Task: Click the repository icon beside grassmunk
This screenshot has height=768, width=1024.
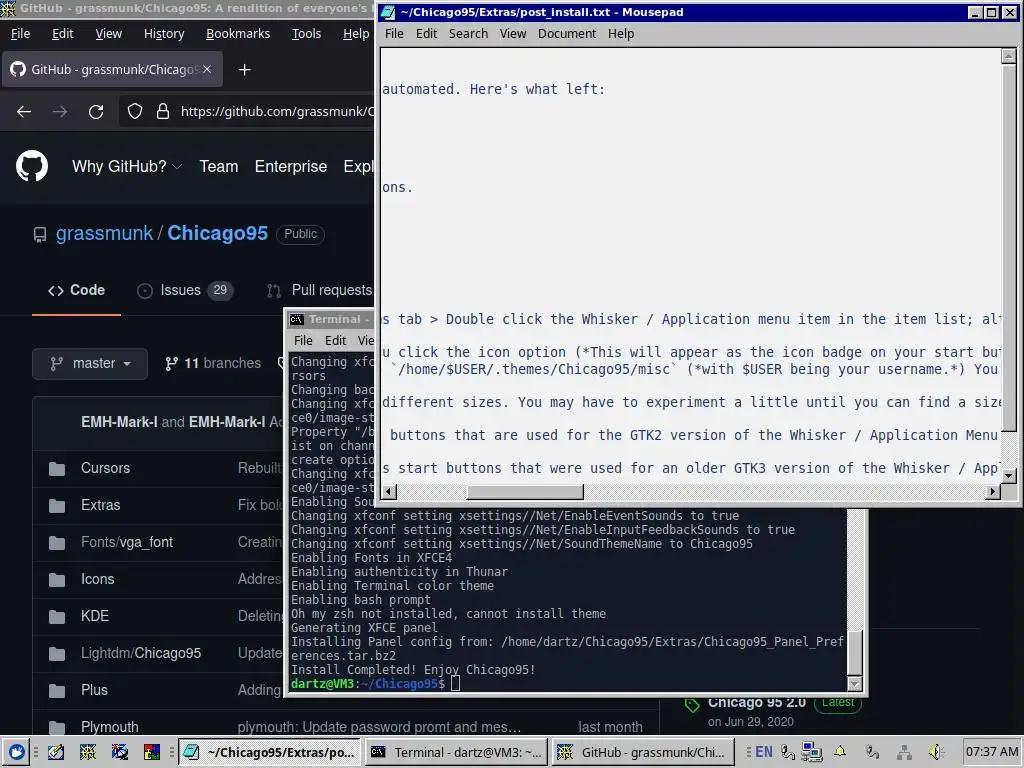Action: click(40, 234)
